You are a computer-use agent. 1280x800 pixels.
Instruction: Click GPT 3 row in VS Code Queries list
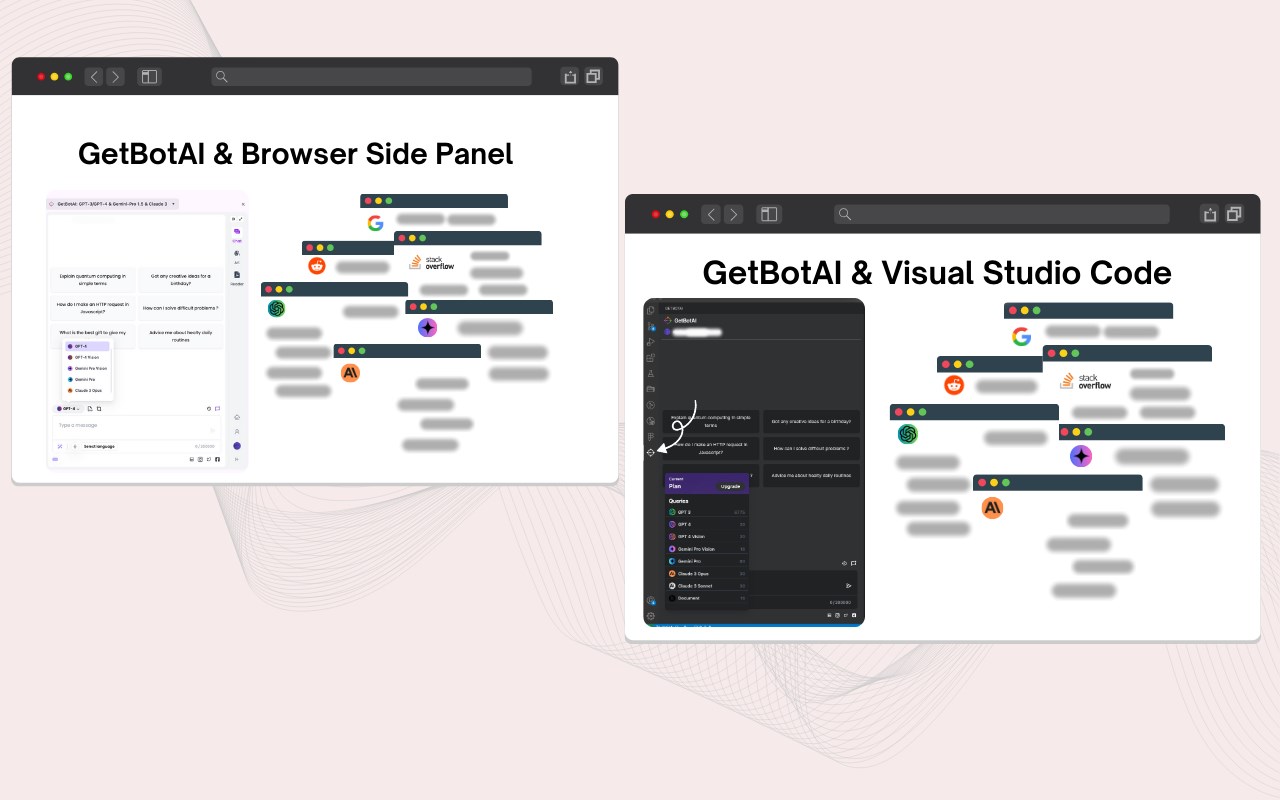click(x=707, y=512)
